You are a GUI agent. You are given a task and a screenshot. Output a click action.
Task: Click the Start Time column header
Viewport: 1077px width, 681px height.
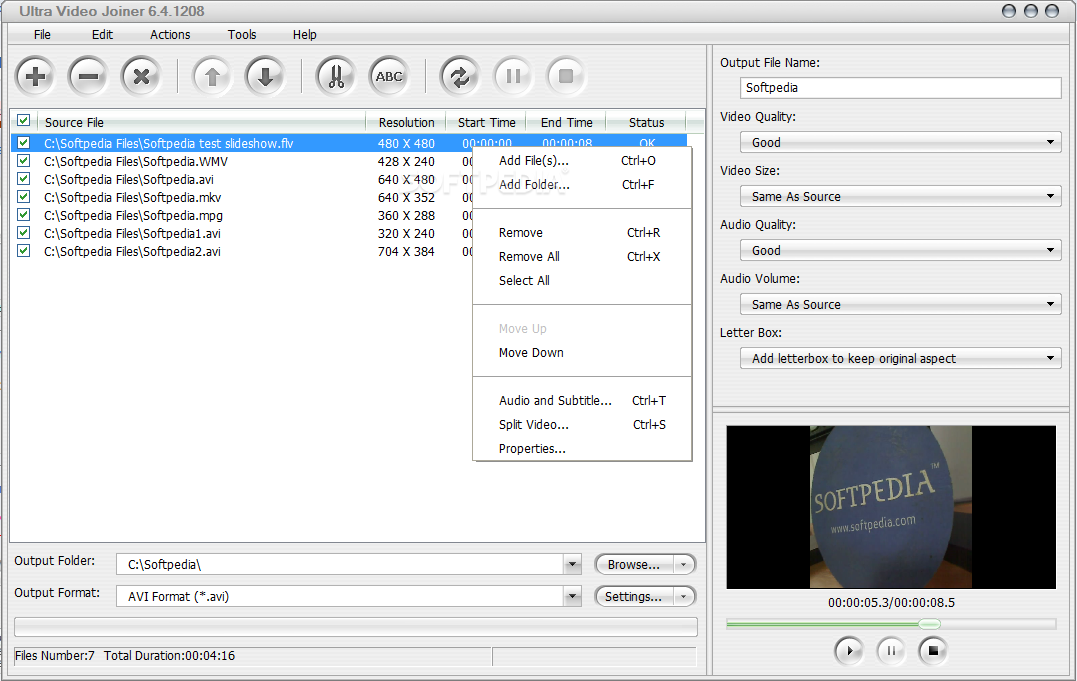(486, 122)
